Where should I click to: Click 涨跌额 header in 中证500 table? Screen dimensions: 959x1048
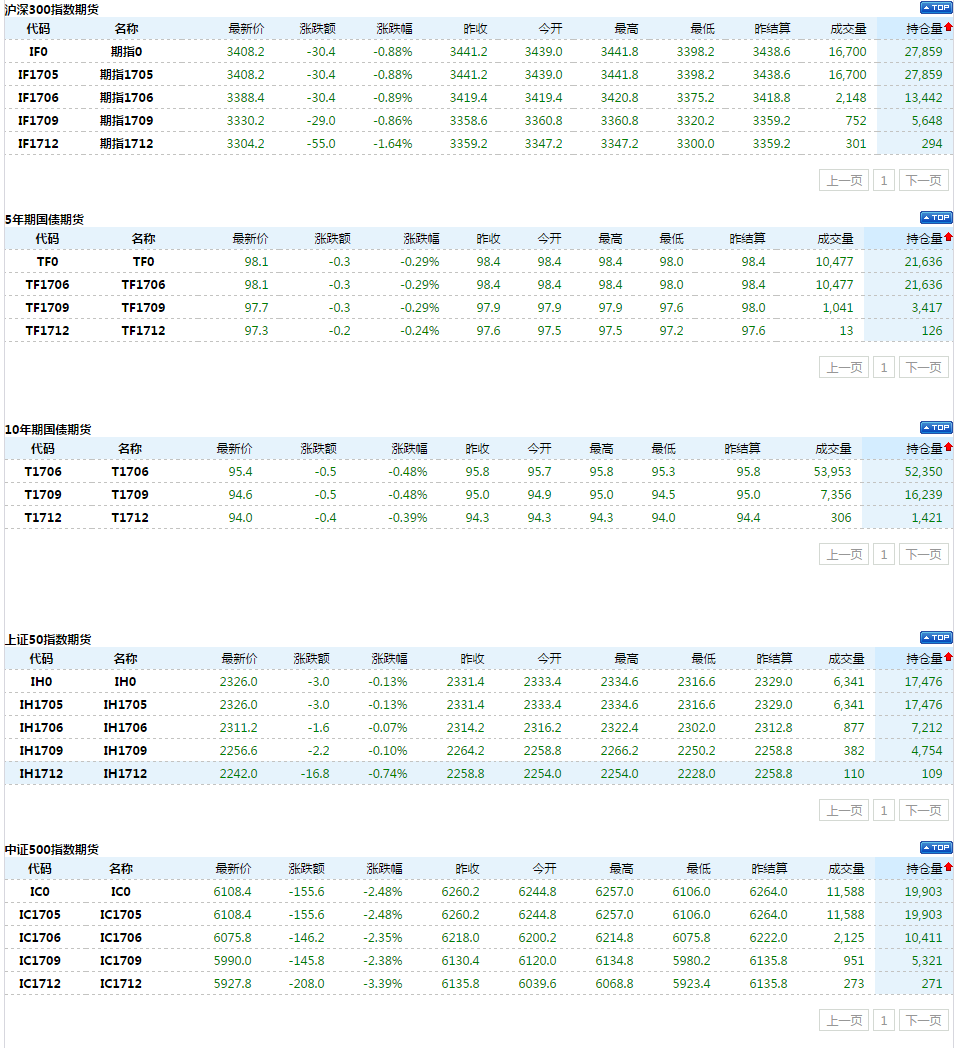[306, 868]
